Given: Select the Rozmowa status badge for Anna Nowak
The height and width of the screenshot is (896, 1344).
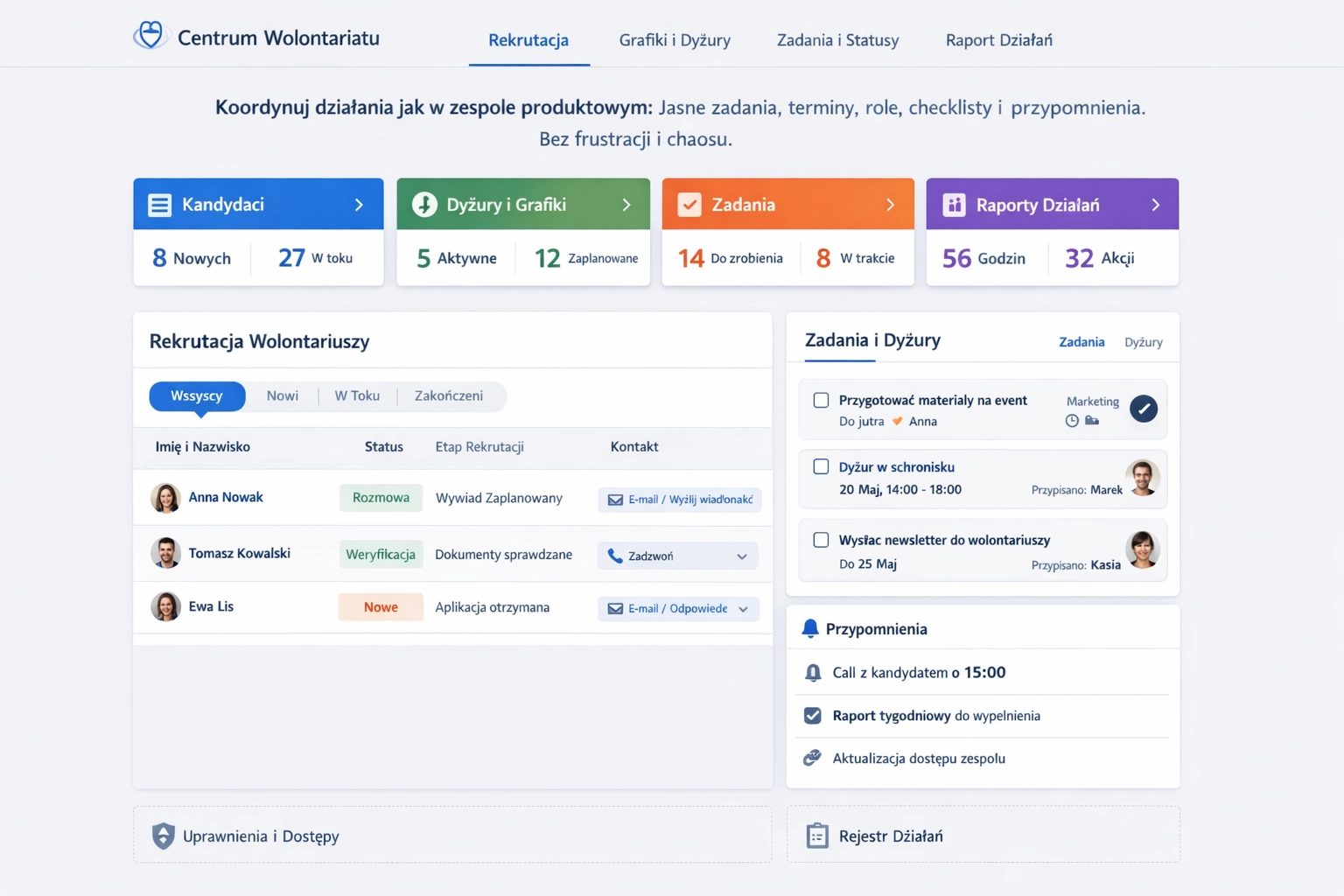Looking at the screenshot, I should click(x=381, y=497).
